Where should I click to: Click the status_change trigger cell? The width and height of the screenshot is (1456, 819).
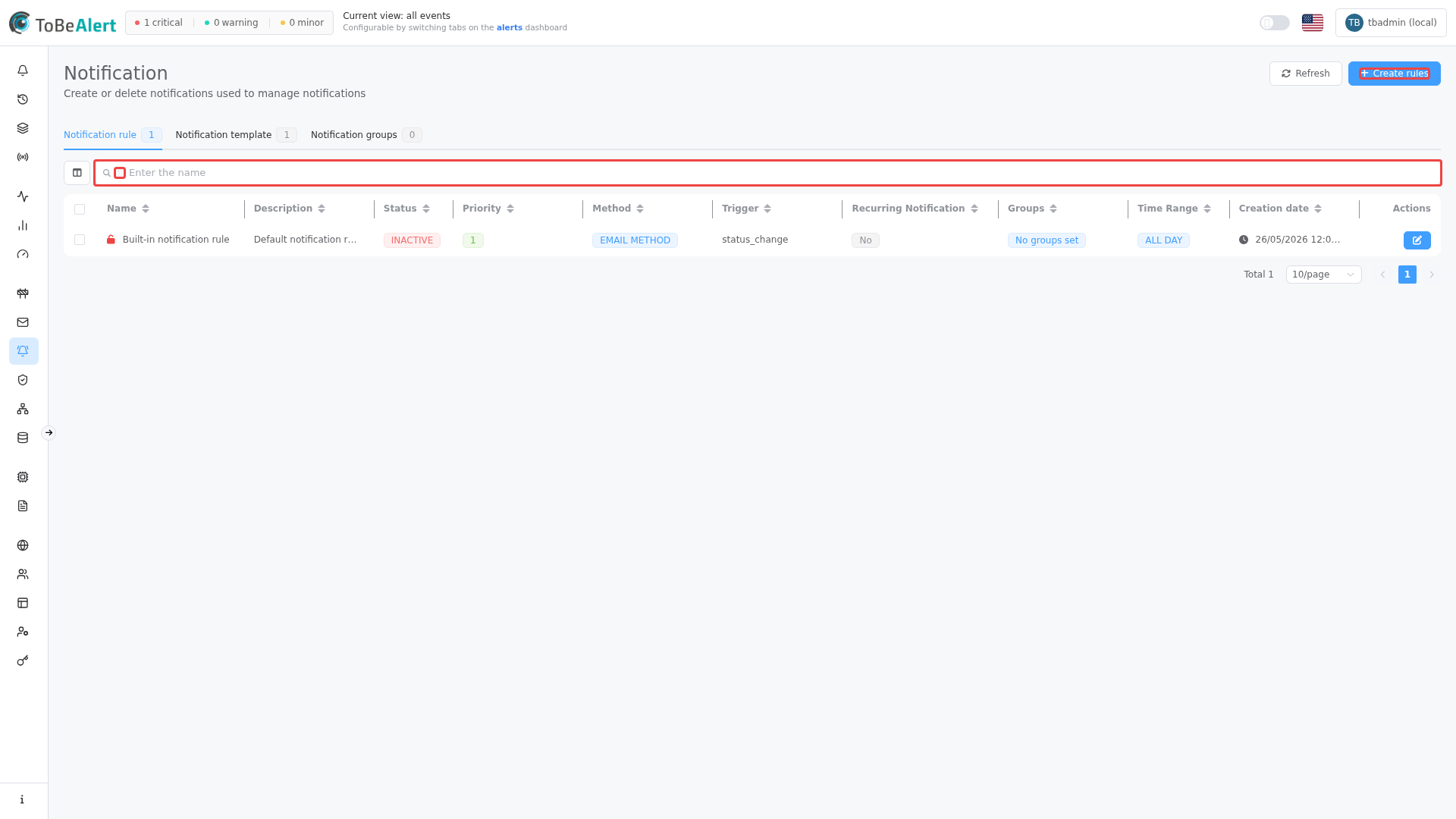[755, 240]
